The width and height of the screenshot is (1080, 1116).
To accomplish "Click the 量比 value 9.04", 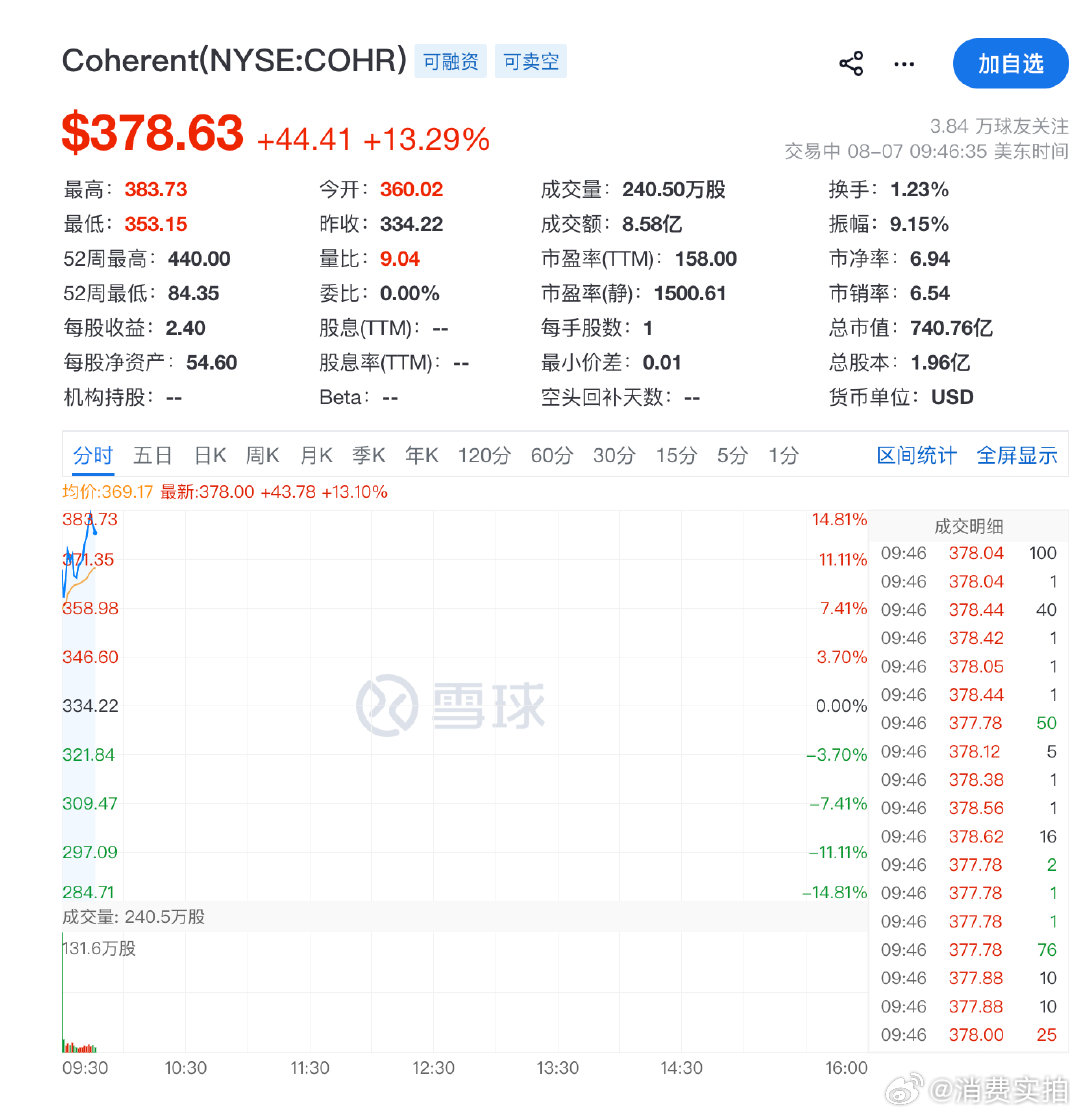I will (x=399, y=259).
